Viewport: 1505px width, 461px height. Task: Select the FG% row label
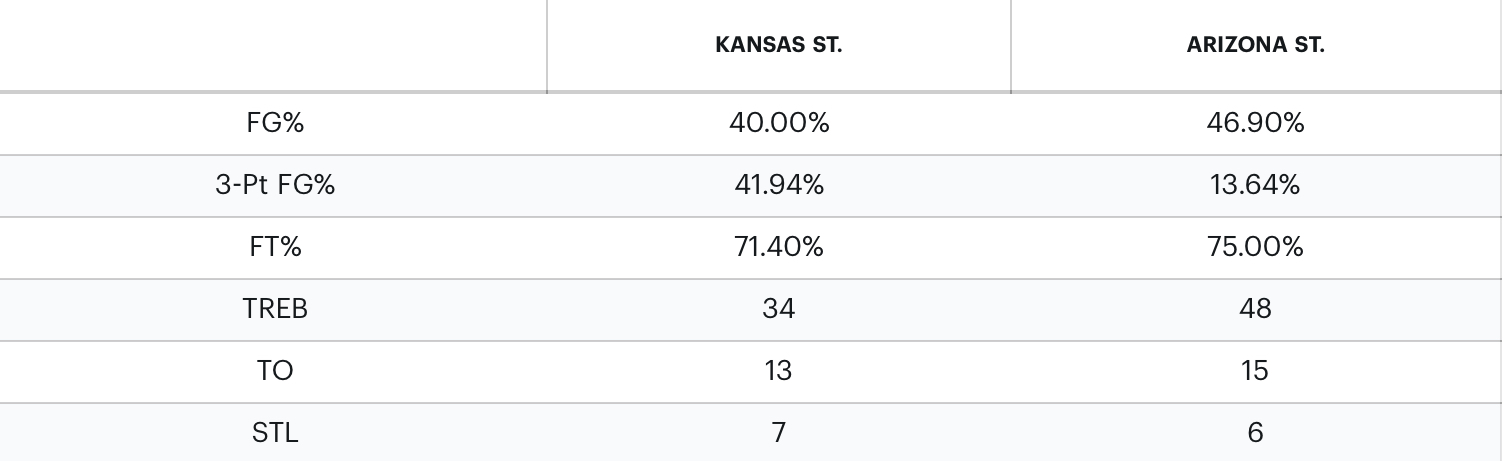(x=275, y=123)
